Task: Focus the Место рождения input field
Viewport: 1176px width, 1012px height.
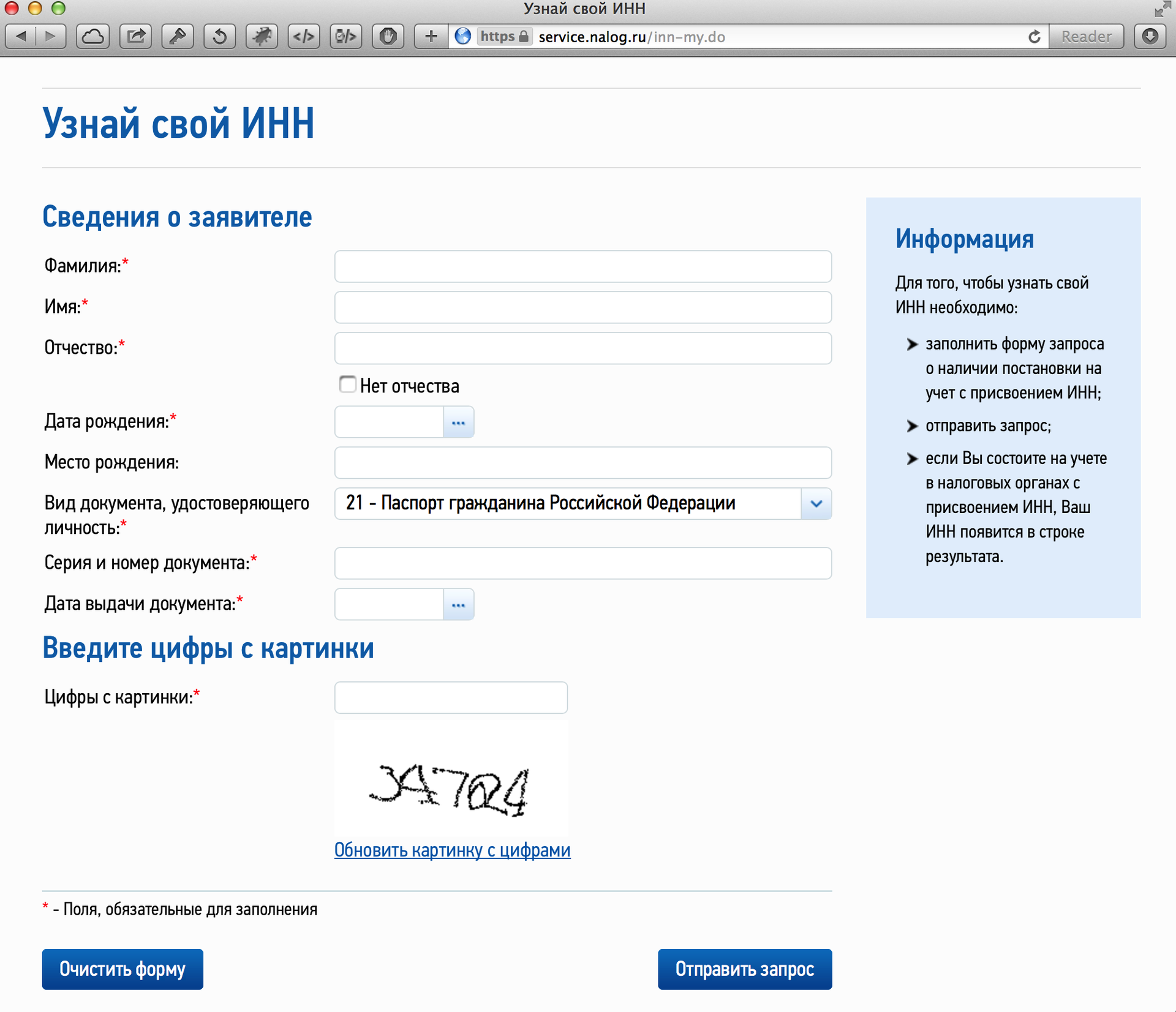Action: pos(582,463)
